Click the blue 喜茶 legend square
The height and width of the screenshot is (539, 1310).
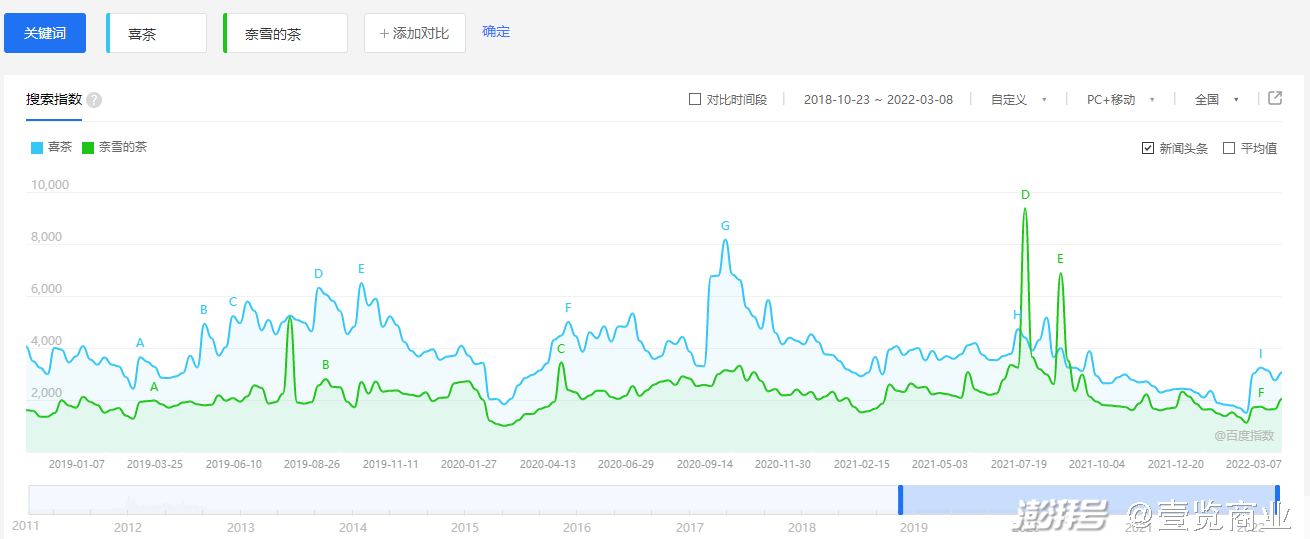(37, 148)
